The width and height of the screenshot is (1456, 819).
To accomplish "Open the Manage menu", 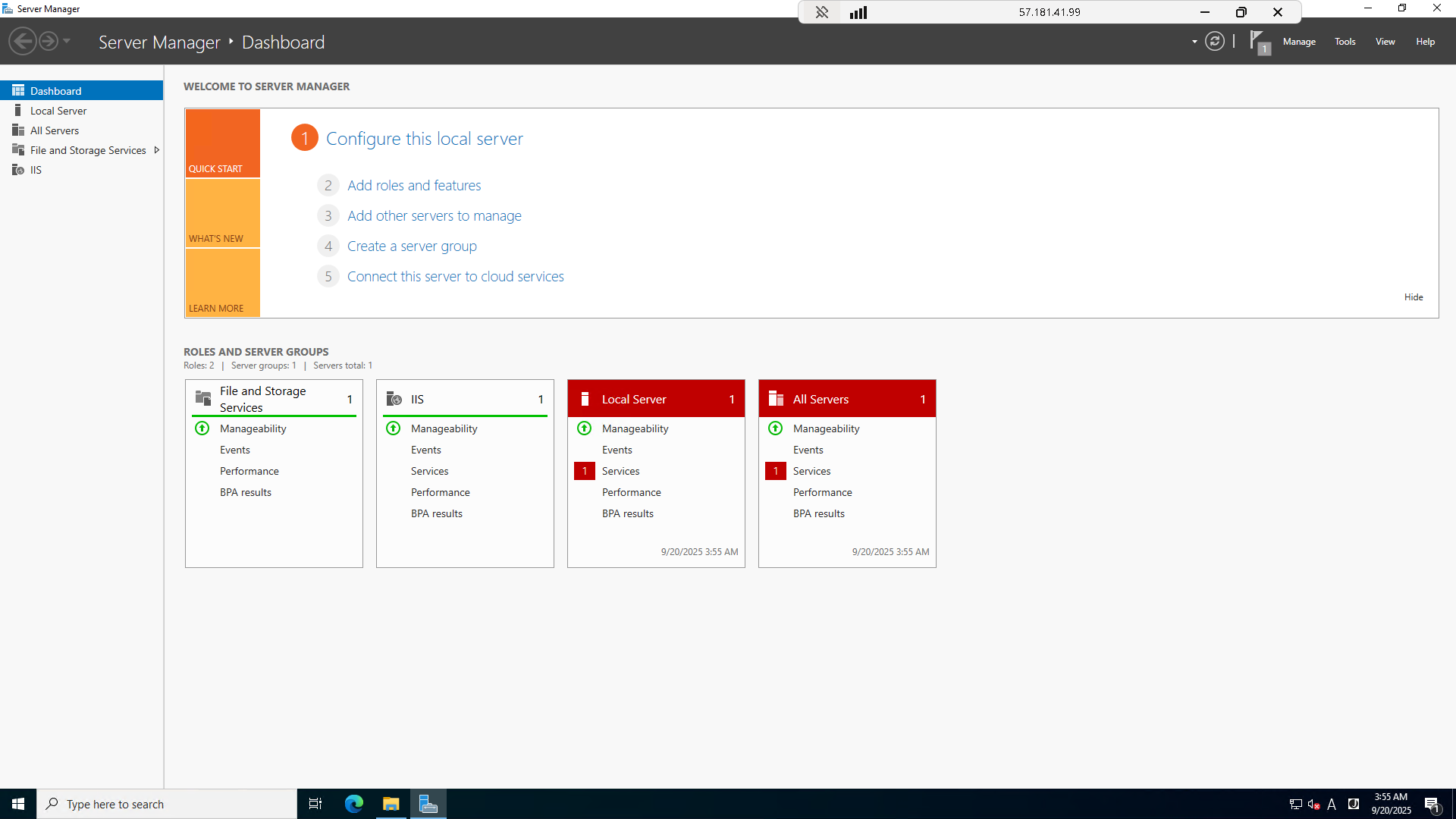I will click(x=1298, y=42).
